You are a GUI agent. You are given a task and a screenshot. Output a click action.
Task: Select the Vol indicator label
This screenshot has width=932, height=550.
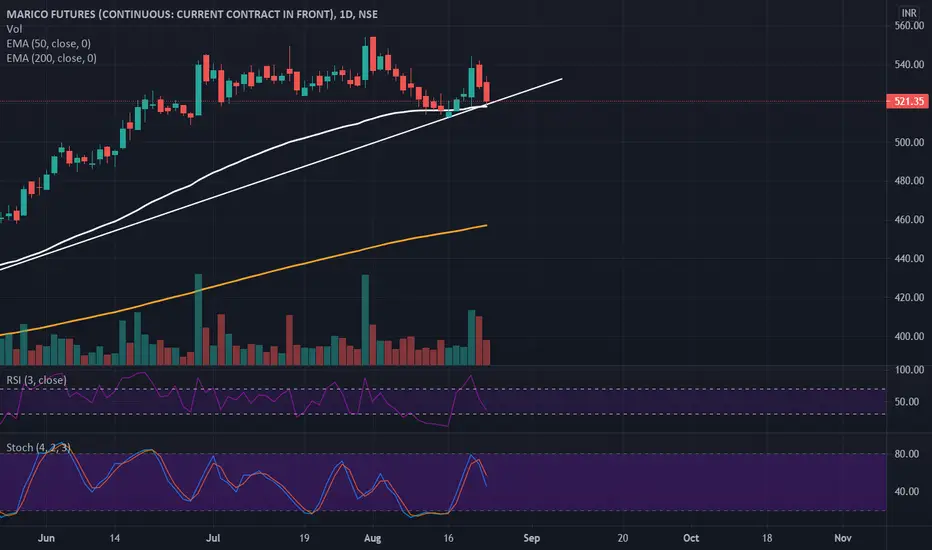[x=14, y=29]
